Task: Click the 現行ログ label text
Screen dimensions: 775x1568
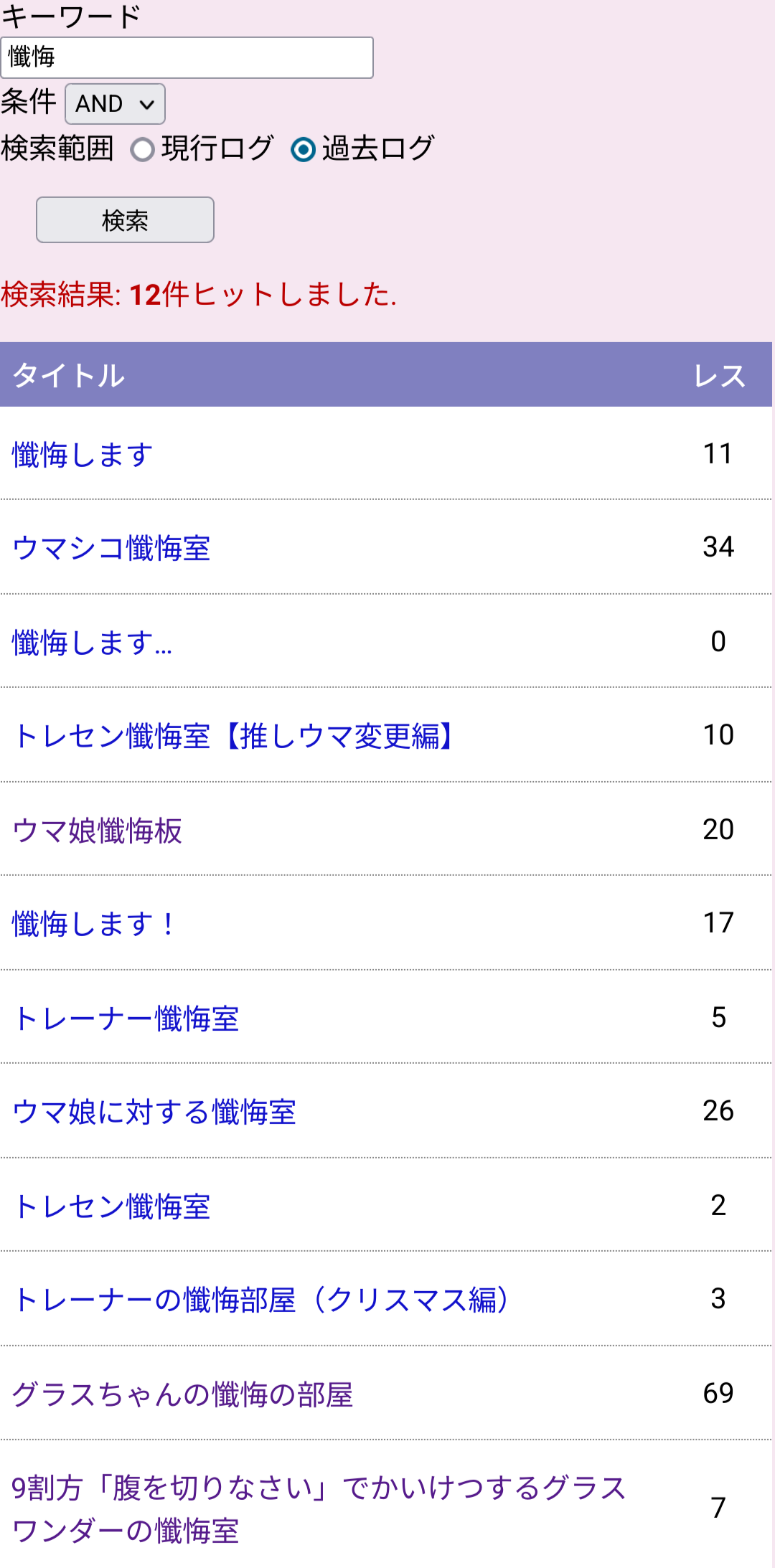Action: [217, 148]
